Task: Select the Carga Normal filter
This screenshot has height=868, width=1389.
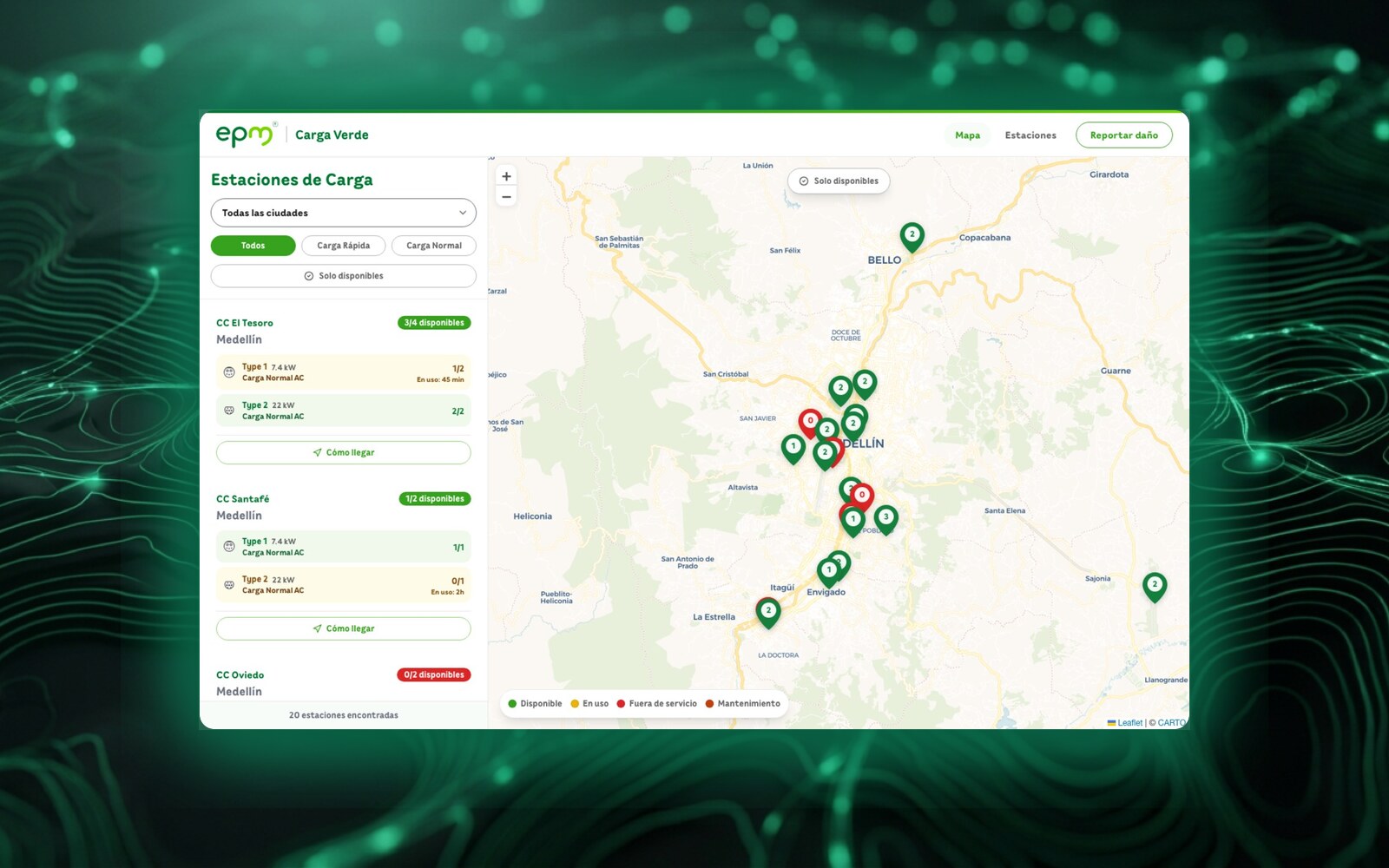Action: click(434, 246)
